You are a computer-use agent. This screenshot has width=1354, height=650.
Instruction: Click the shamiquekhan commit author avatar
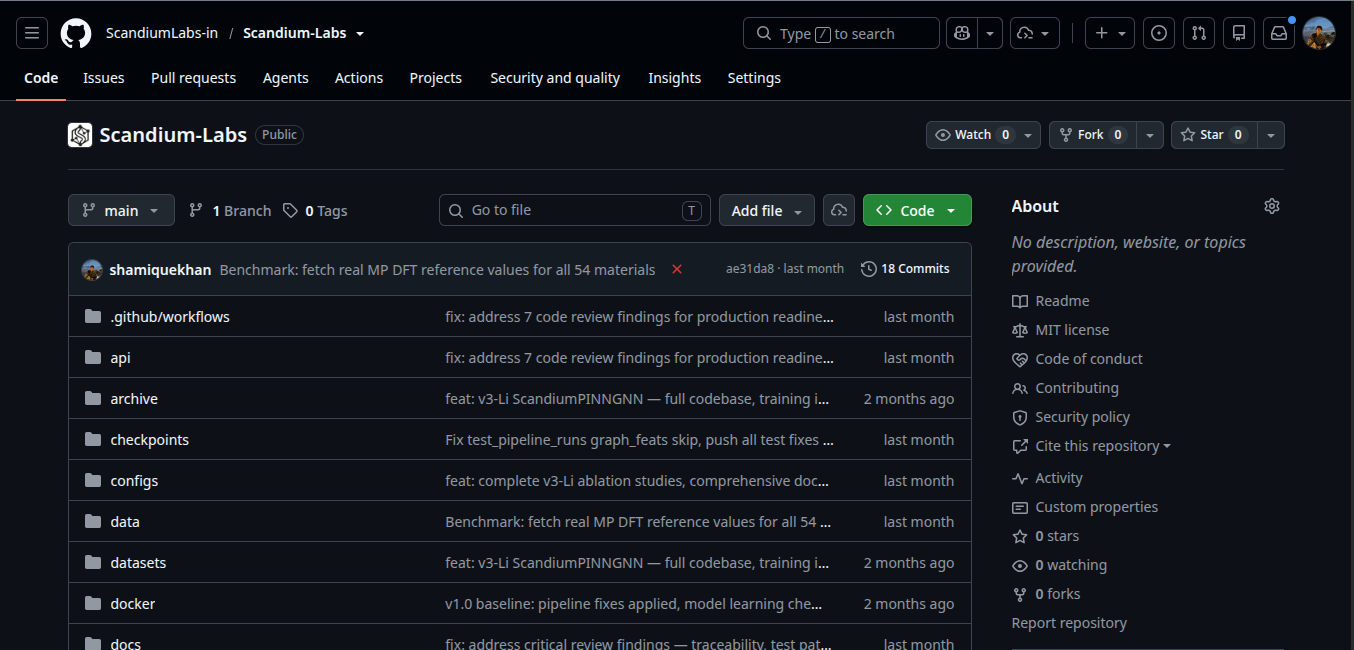pos(92,269)
